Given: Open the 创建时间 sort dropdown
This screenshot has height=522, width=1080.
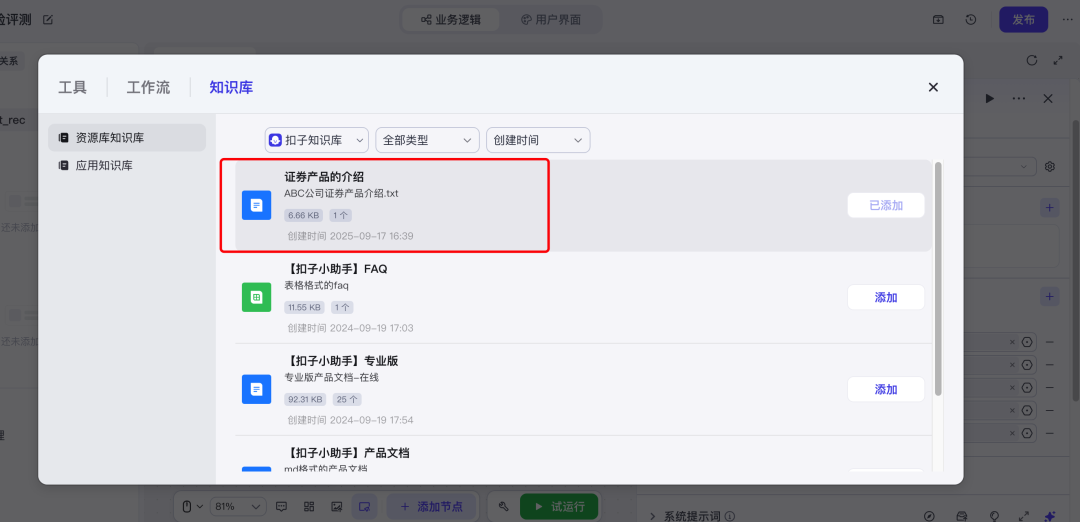Looking at the screenshot, I should [x=538, y=140].
